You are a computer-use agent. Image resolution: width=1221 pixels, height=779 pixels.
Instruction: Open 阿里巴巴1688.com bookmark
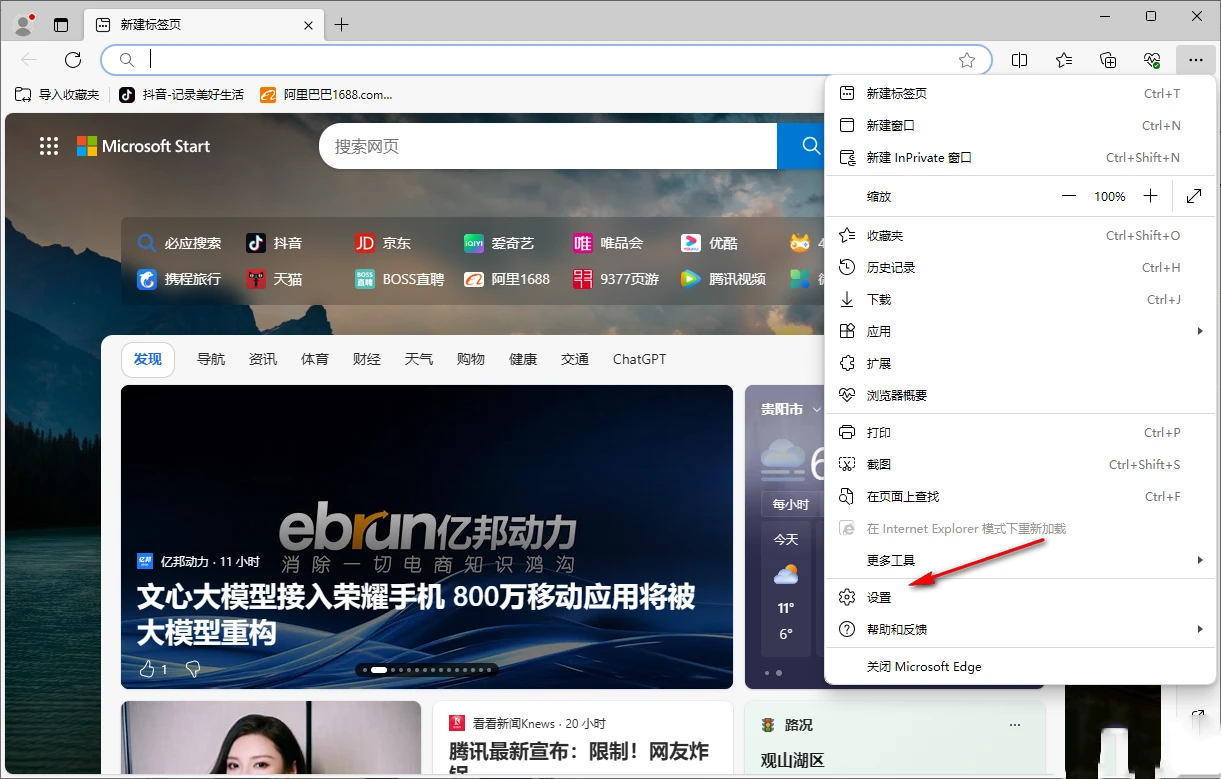pos(326,94)
